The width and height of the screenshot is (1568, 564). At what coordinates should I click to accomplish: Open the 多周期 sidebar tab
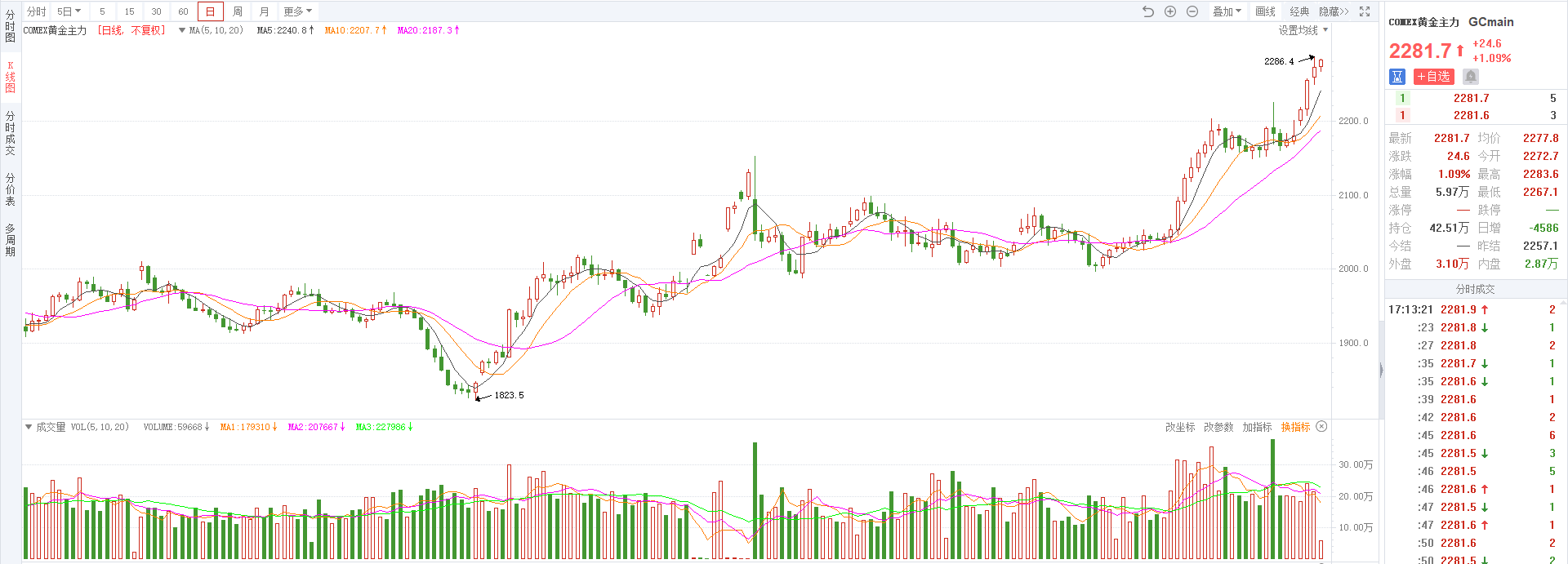[x=10, y=240]
